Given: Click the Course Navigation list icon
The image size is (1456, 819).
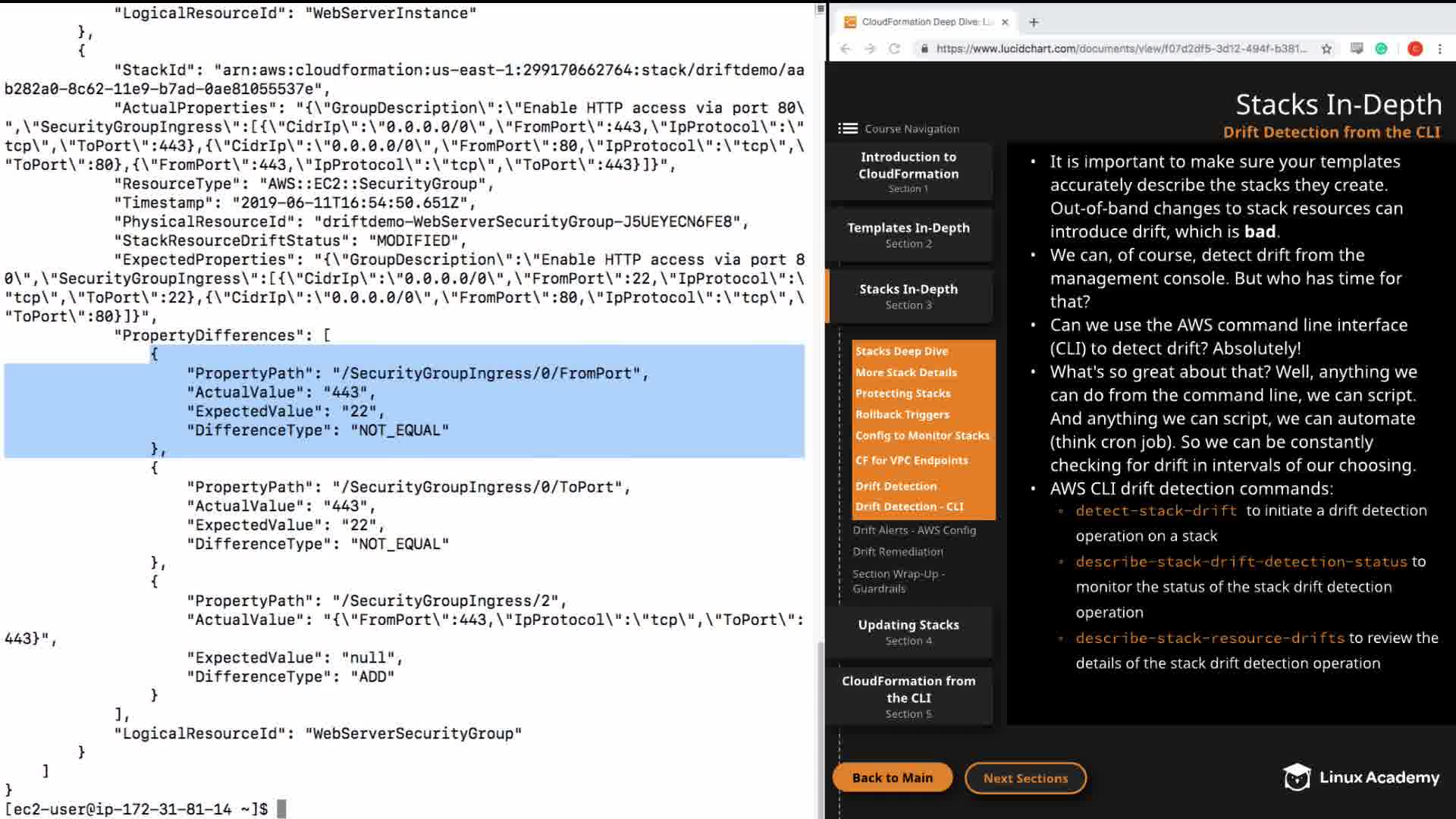Looking at the screenshot, I should 848,129.
